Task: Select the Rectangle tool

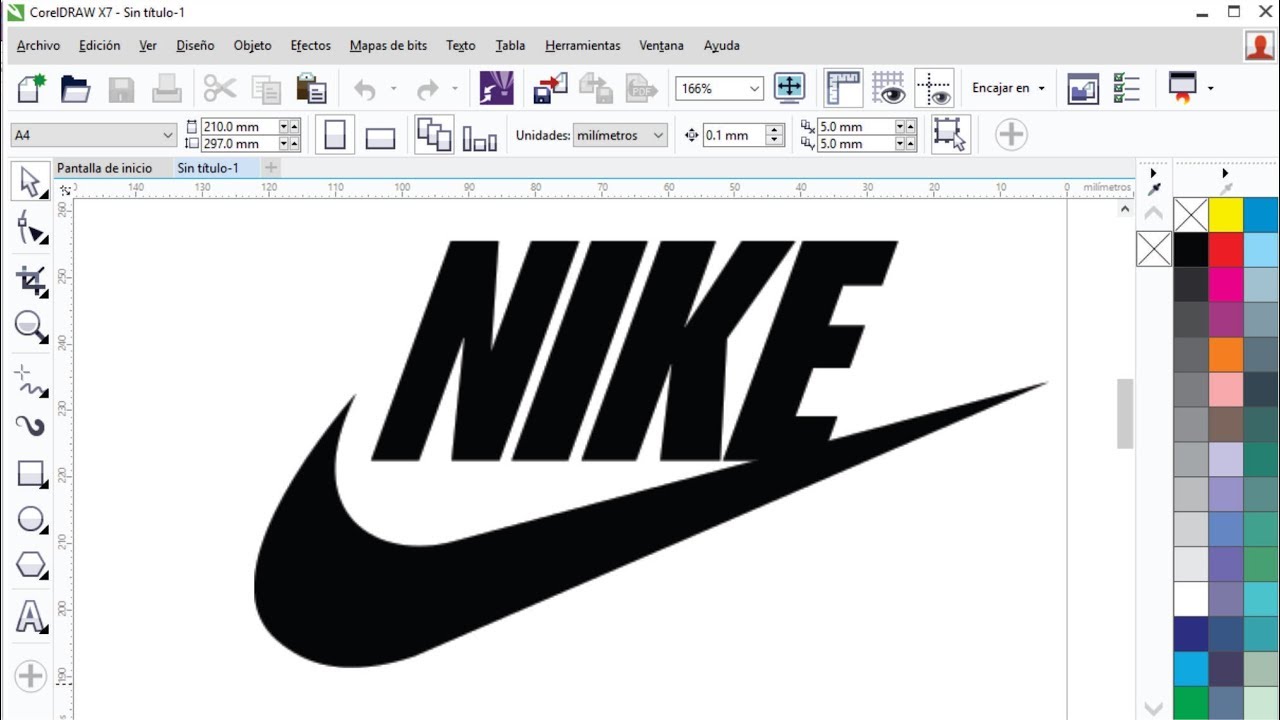Action: [31, 473]
